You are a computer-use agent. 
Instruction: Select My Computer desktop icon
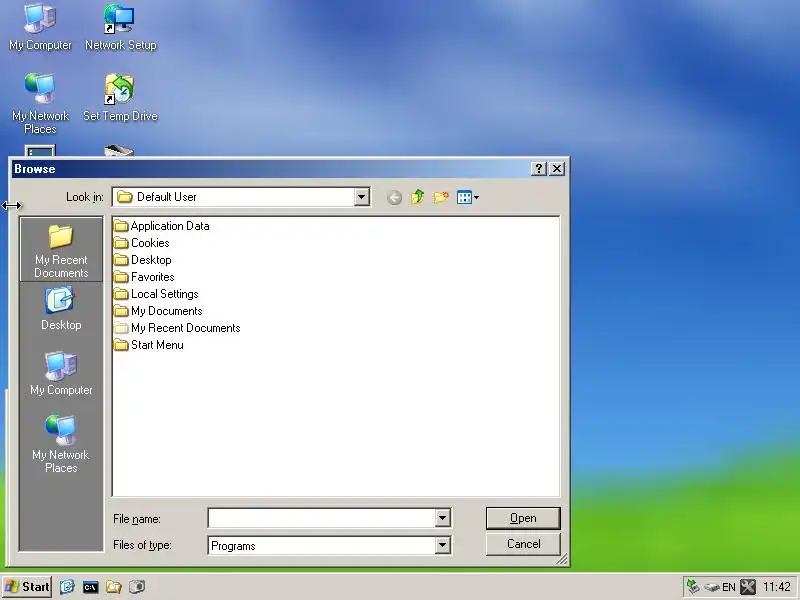tap(40, 27)
